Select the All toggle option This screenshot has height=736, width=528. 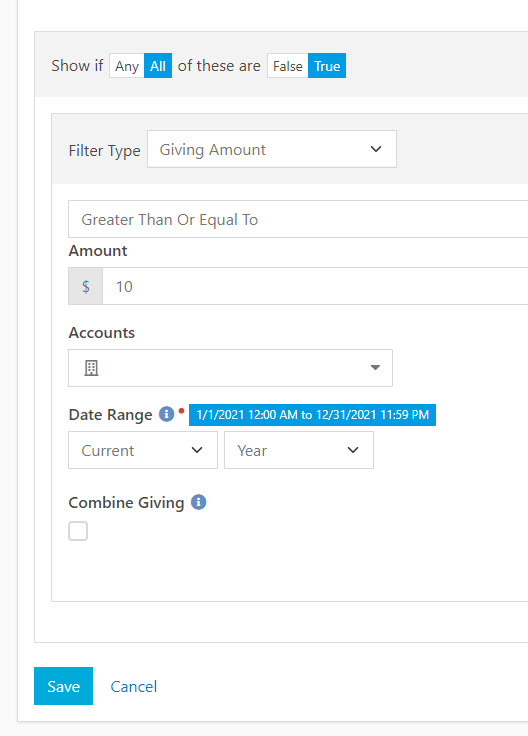pos(158,66)
